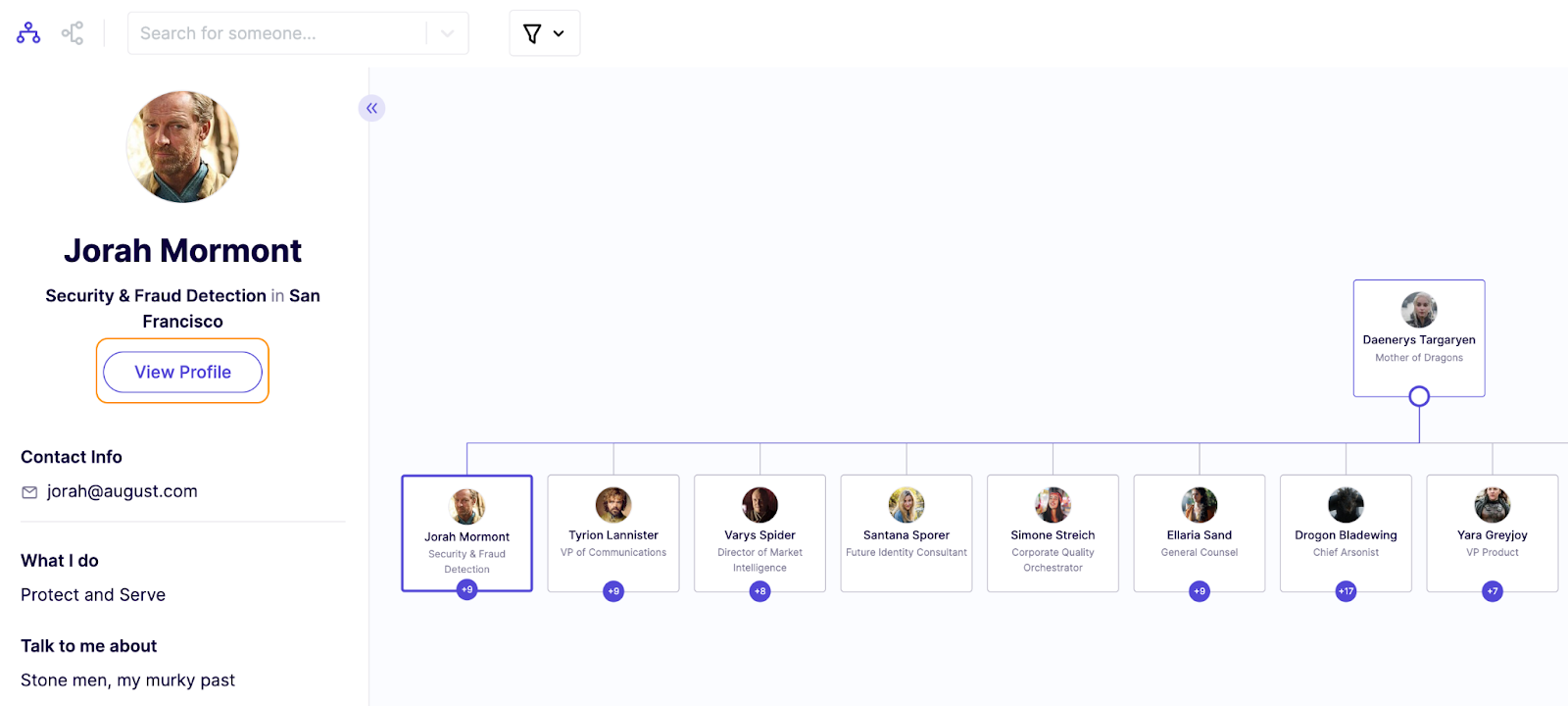Click the VP of Communications title
The image size is (1568, 706).
(x=613, y=553)
